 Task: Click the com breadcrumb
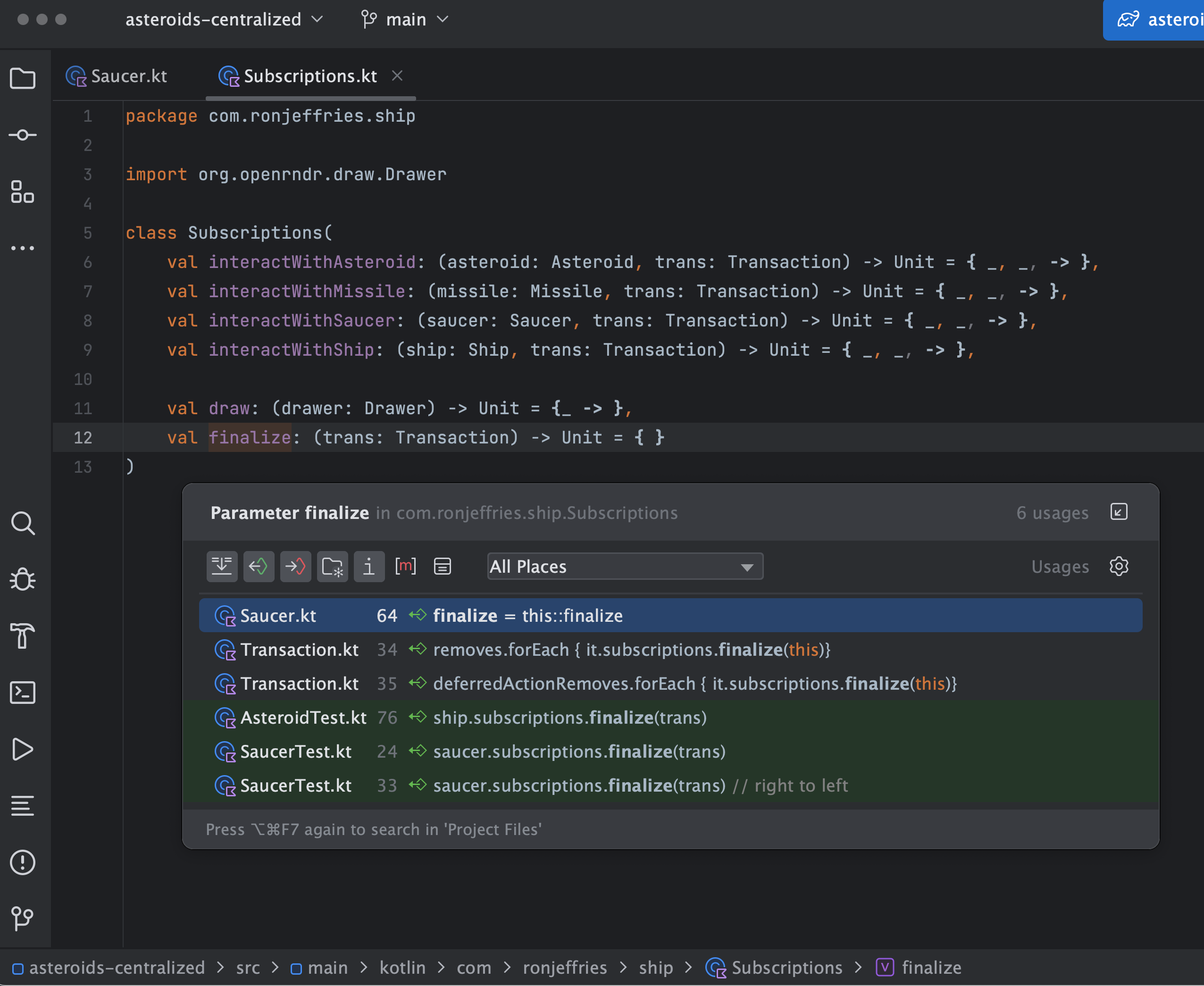474,967
